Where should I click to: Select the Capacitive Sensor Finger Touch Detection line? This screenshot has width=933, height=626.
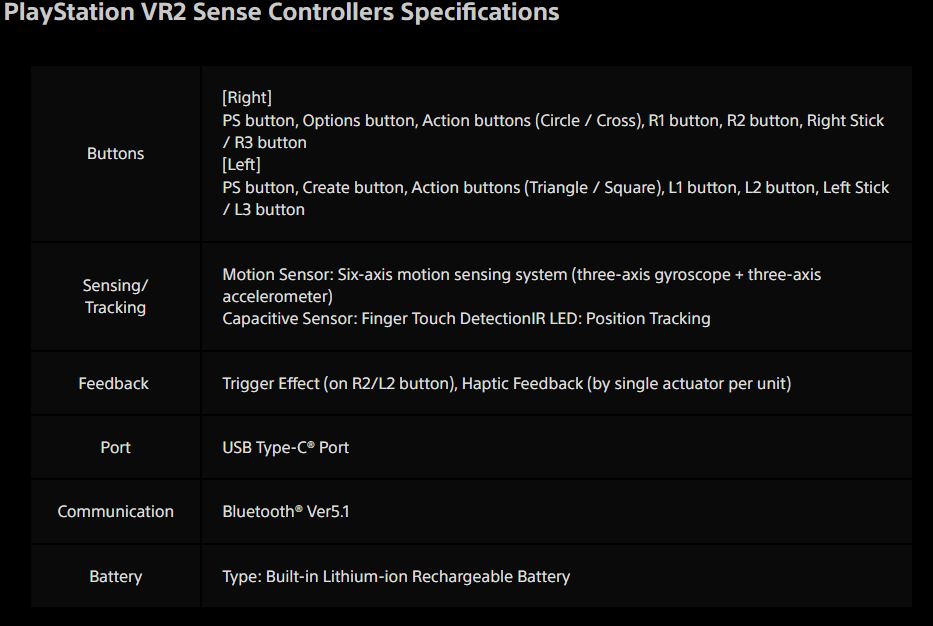point(466,319)
